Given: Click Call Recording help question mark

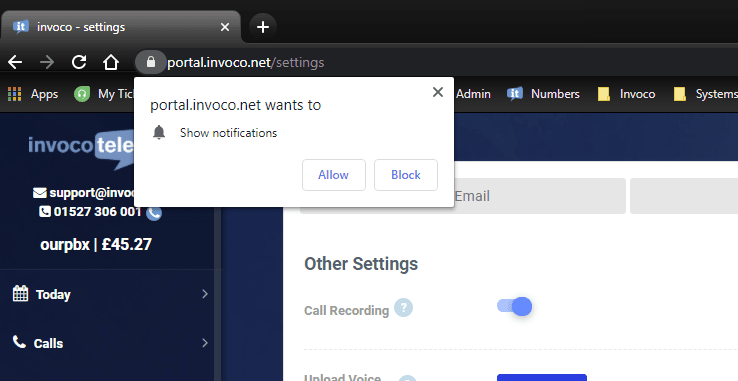Looking at the screenshot, I should [x=403, y=308].
